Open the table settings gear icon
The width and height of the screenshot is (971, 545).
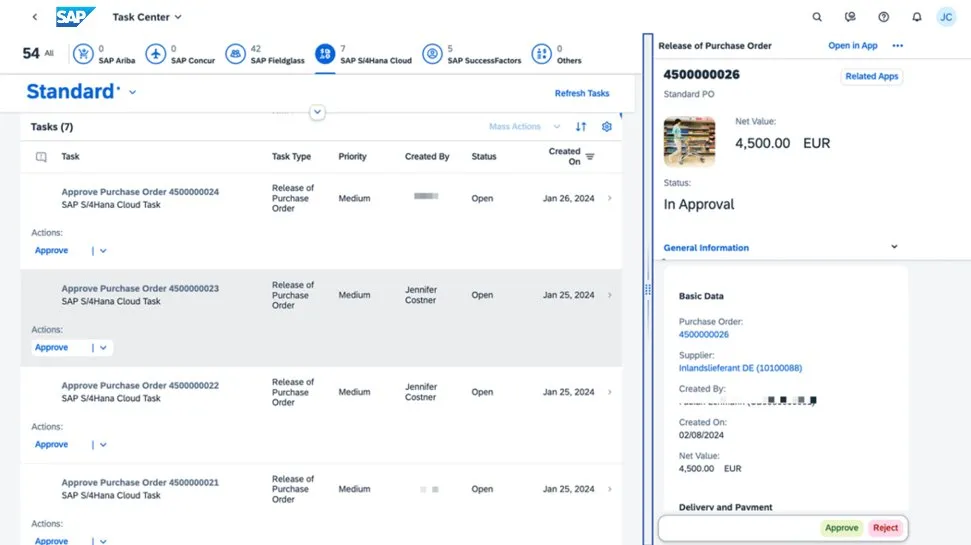606,127
